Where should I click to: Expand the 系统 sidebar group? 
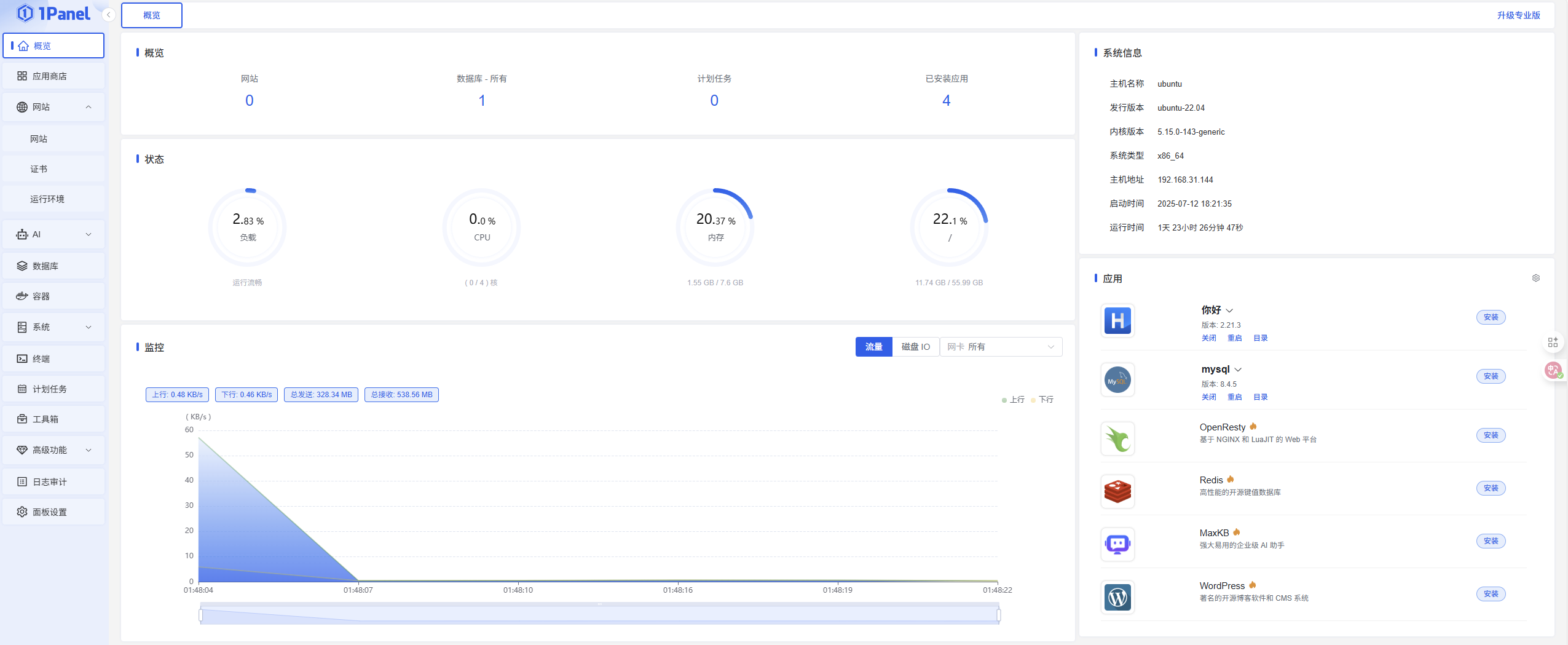tap(89, 328)
